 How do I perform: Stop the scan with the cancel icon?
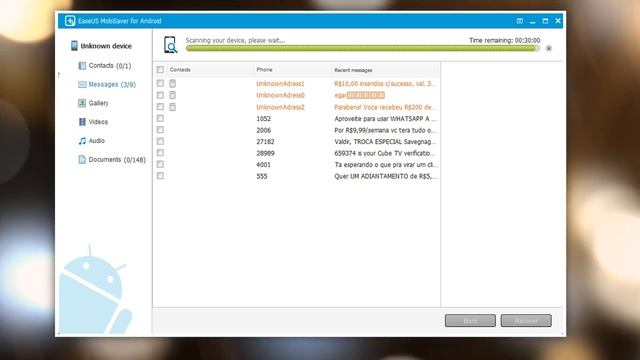(x=549, y=48)
